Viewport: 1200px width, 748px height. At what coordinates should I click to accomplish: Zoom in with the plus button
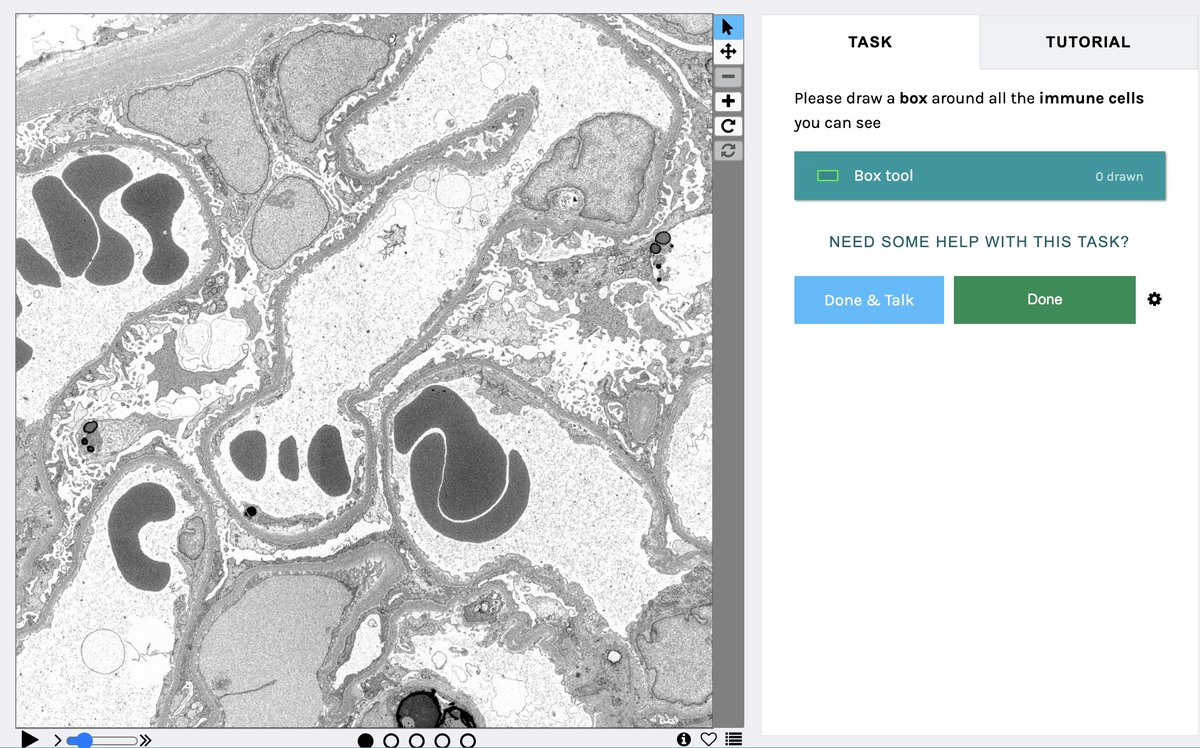click(x=728, y=101)
